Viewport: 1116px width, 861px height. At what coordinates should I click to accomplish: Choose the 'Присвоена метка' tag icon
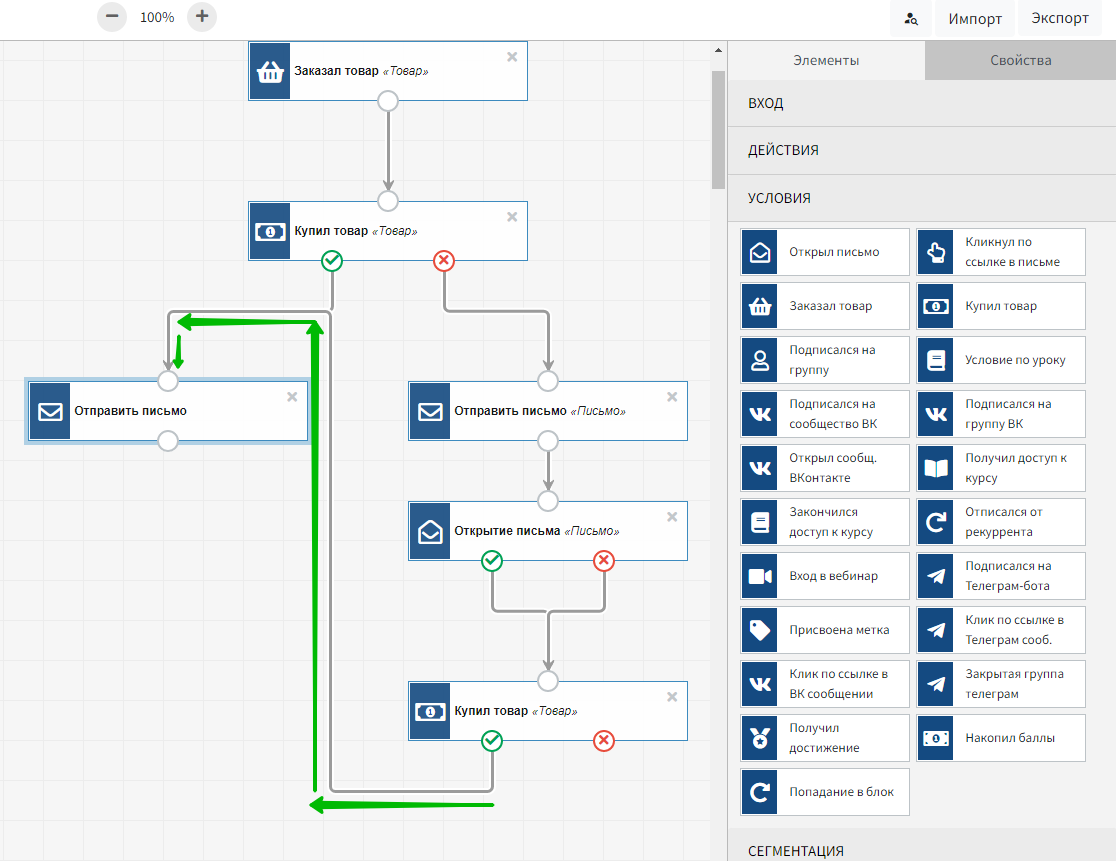tap(760, 630)
